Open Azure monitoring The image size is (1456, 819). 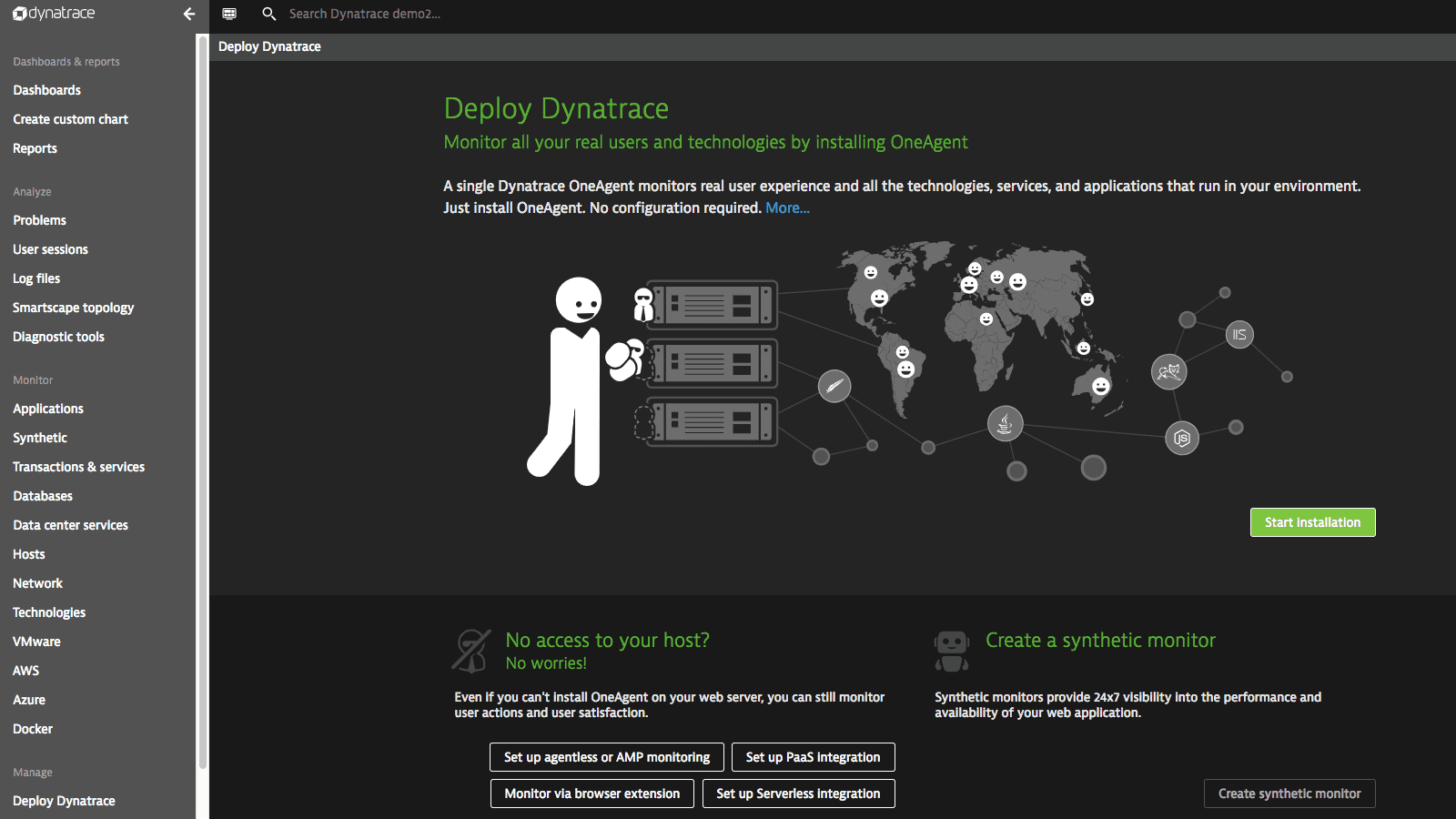point(29,700)
